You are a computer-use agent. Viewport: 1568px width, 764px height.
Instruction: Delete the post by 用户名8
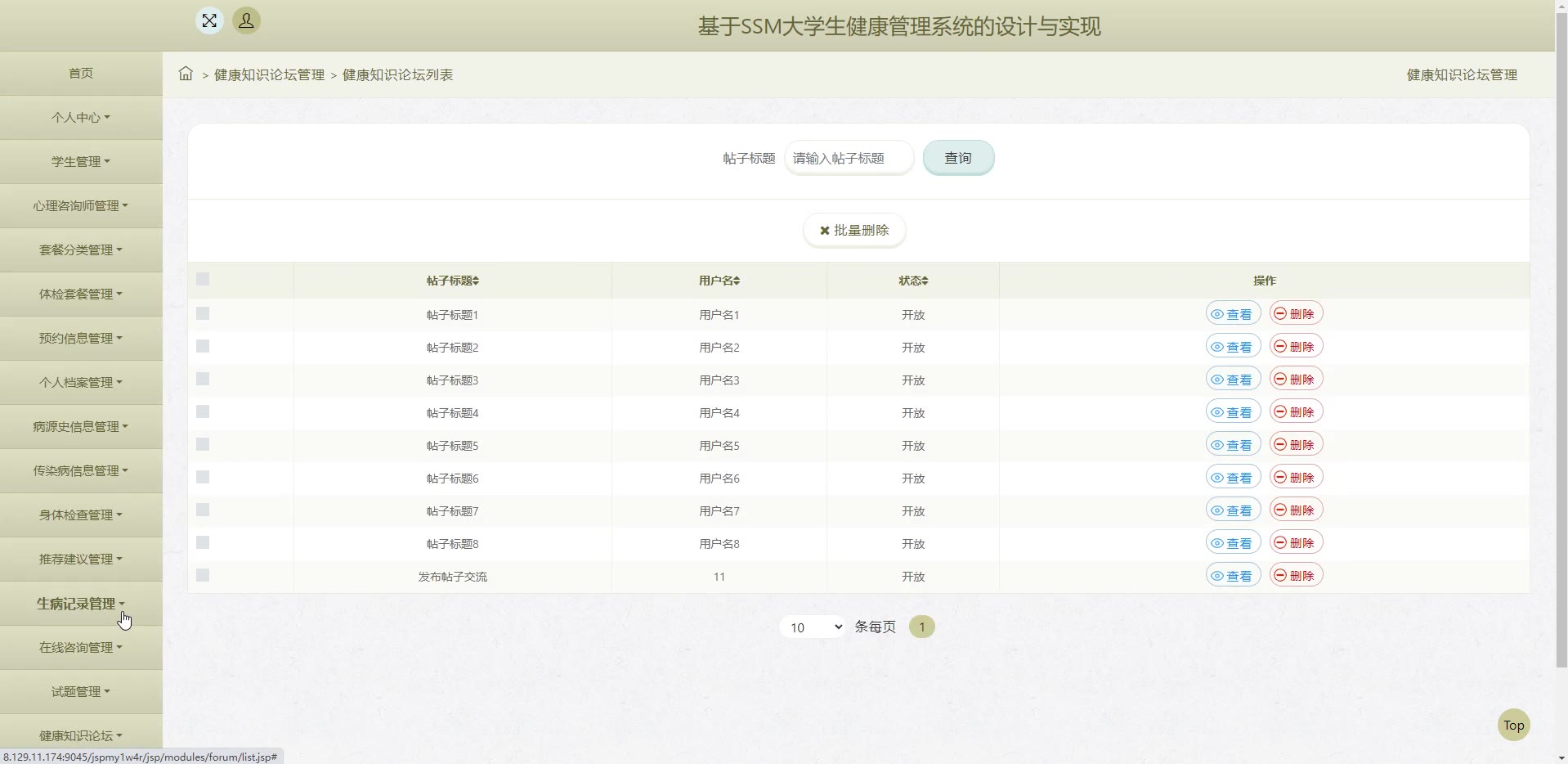[x=1295, y=543]
